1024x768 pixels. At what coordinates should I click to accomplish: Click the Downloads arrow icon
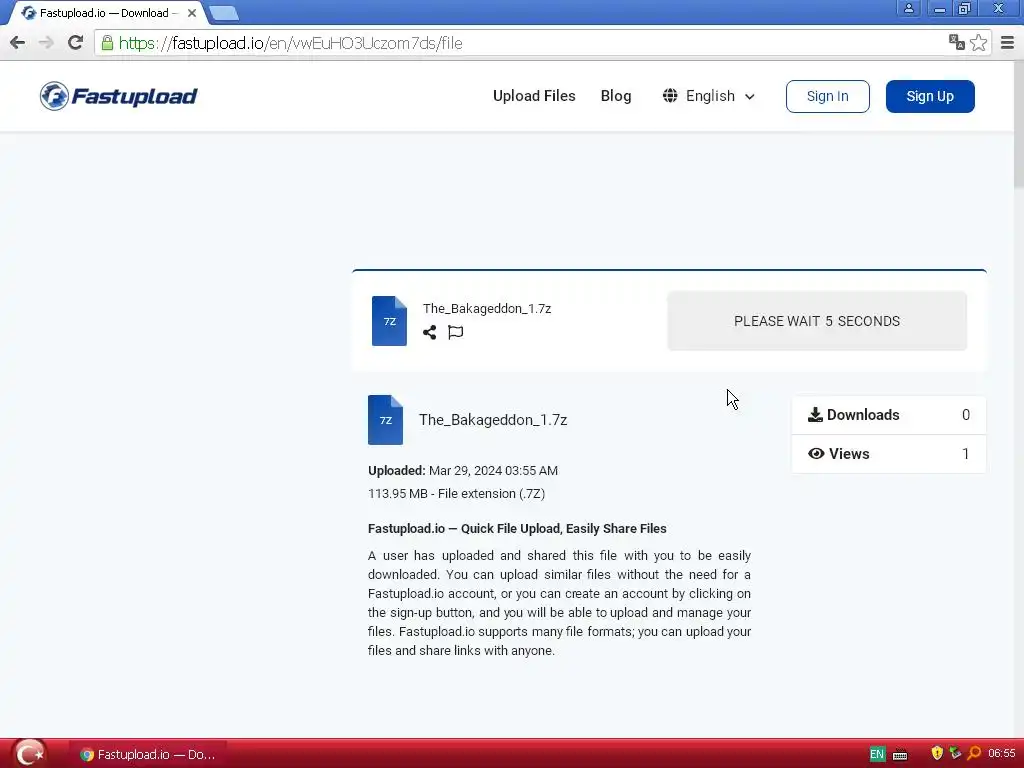815,415
